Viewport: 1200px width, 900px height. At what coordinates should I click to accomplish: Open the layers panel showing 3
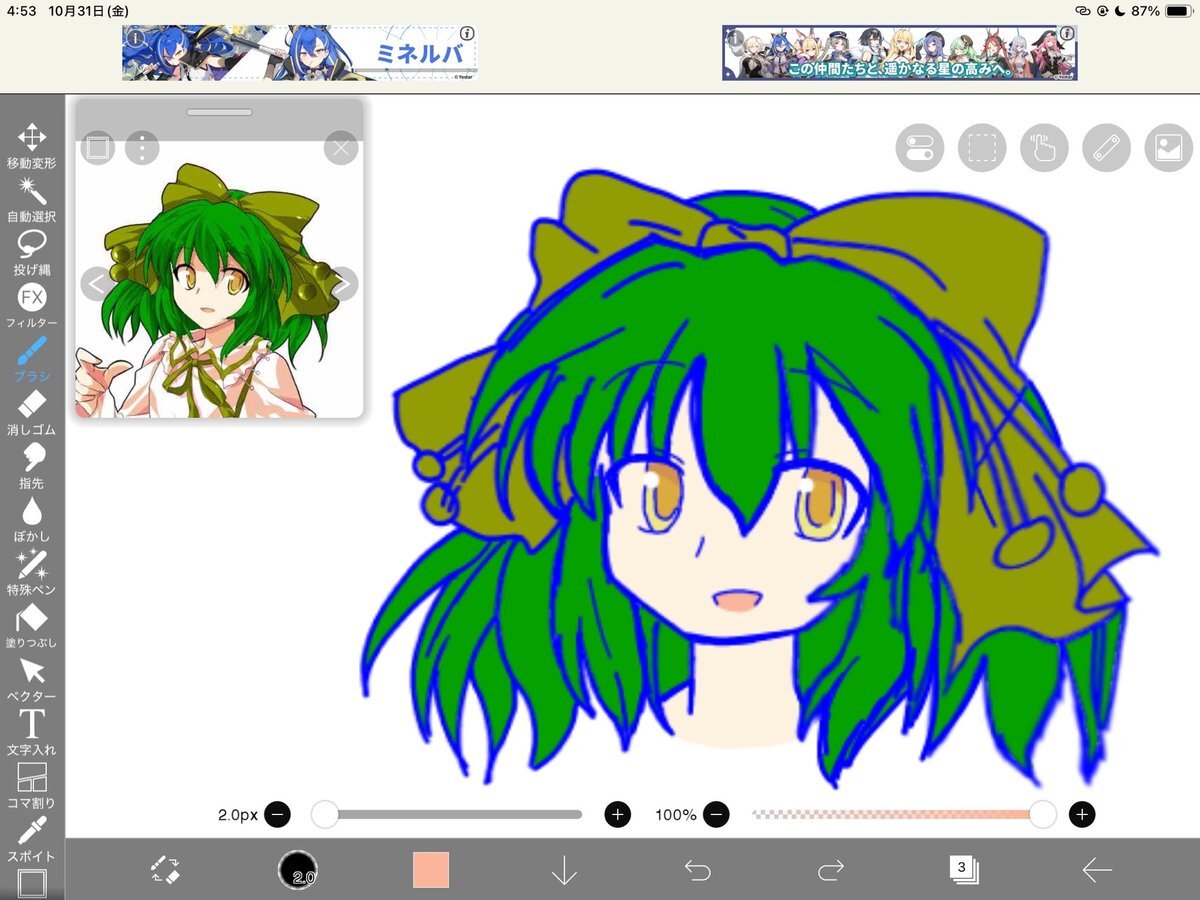(x=963, y=868)
